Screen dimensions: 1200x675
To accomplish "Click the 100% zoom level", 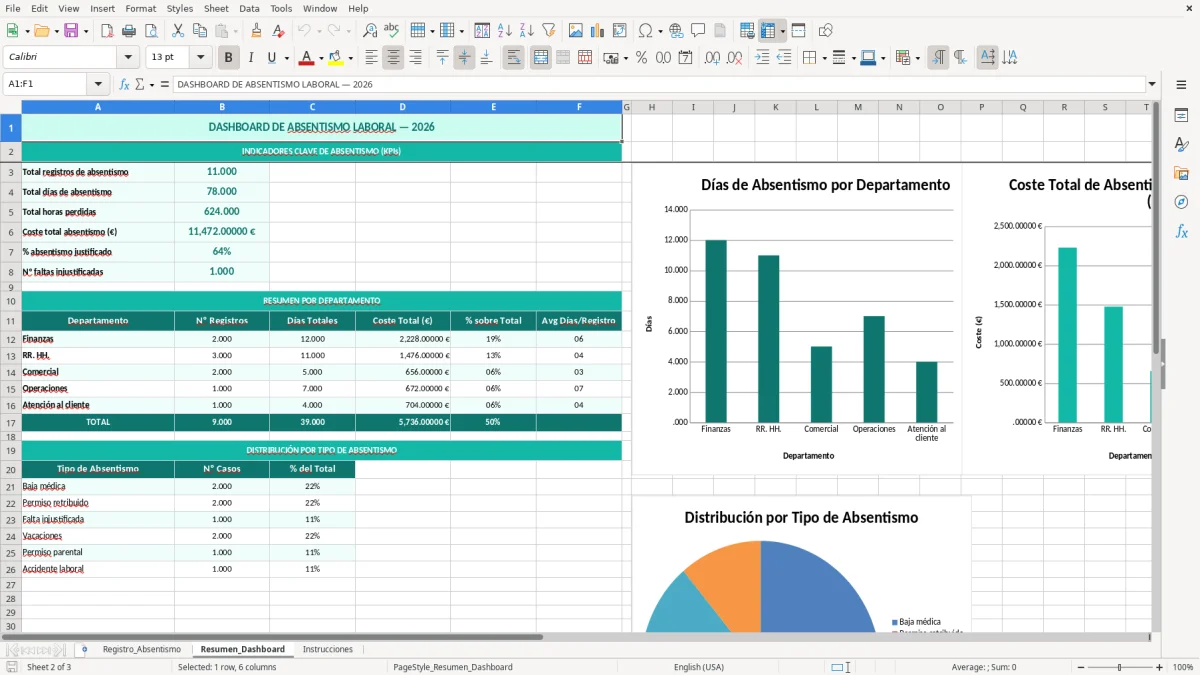I will (x=1183, y=667).
